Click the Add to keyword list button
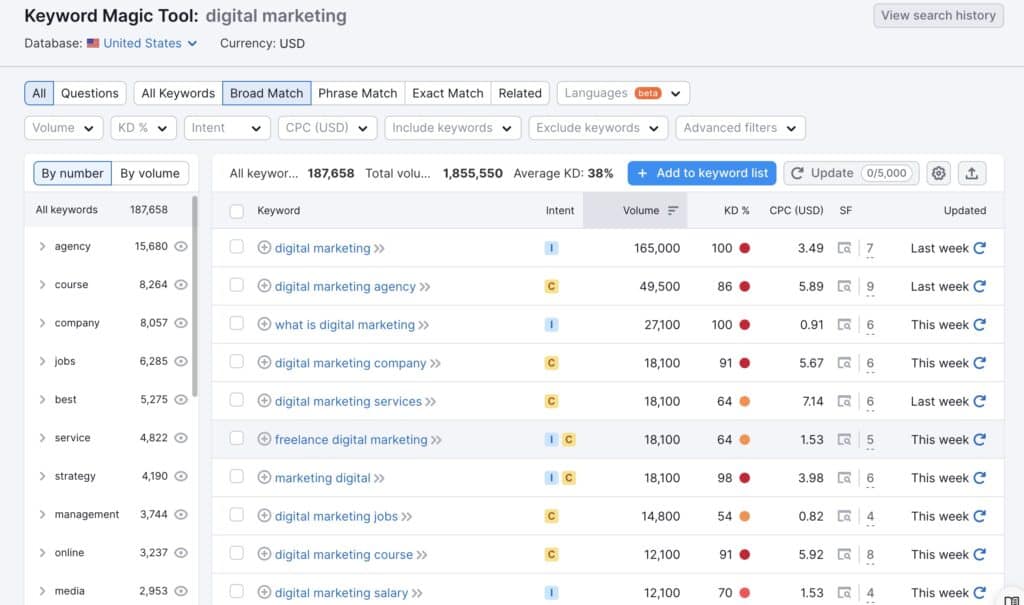This screenshot has height=605, width=1024. [x=701, y=173]
